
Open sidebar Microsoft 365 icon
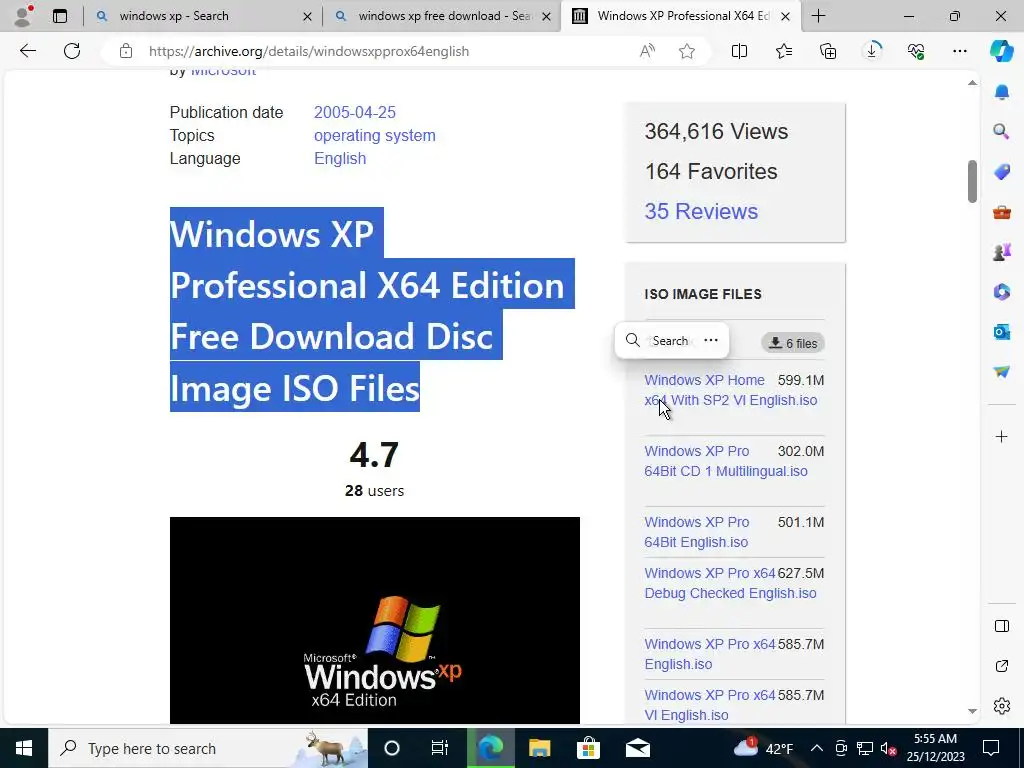(x=1002, y=292)
